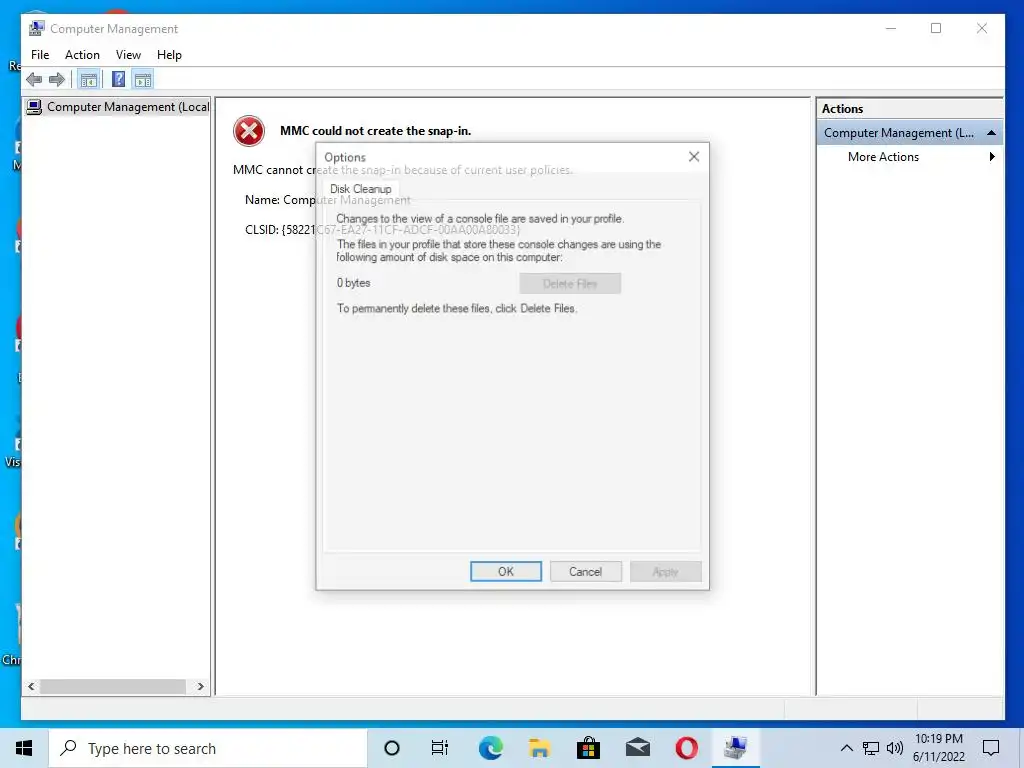Click the Forward arrow in the toolbar

(57, 80)
